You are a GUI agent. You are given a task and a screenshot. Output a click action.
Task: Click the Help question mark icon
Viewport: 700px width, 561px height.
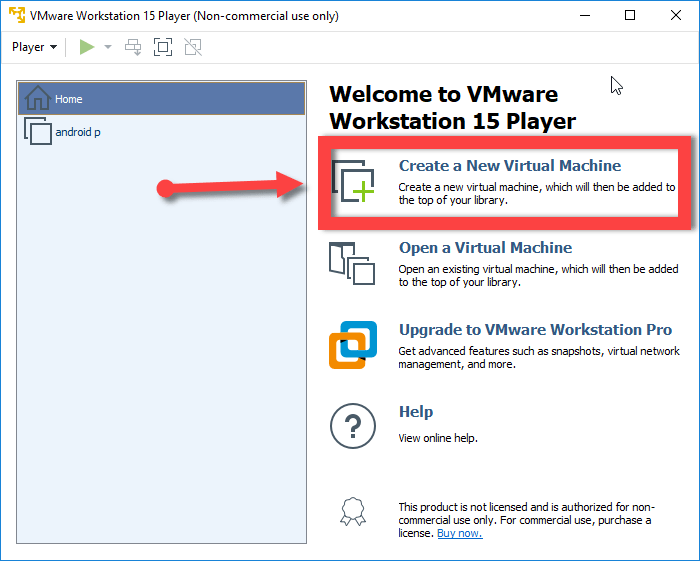[352, 427]
